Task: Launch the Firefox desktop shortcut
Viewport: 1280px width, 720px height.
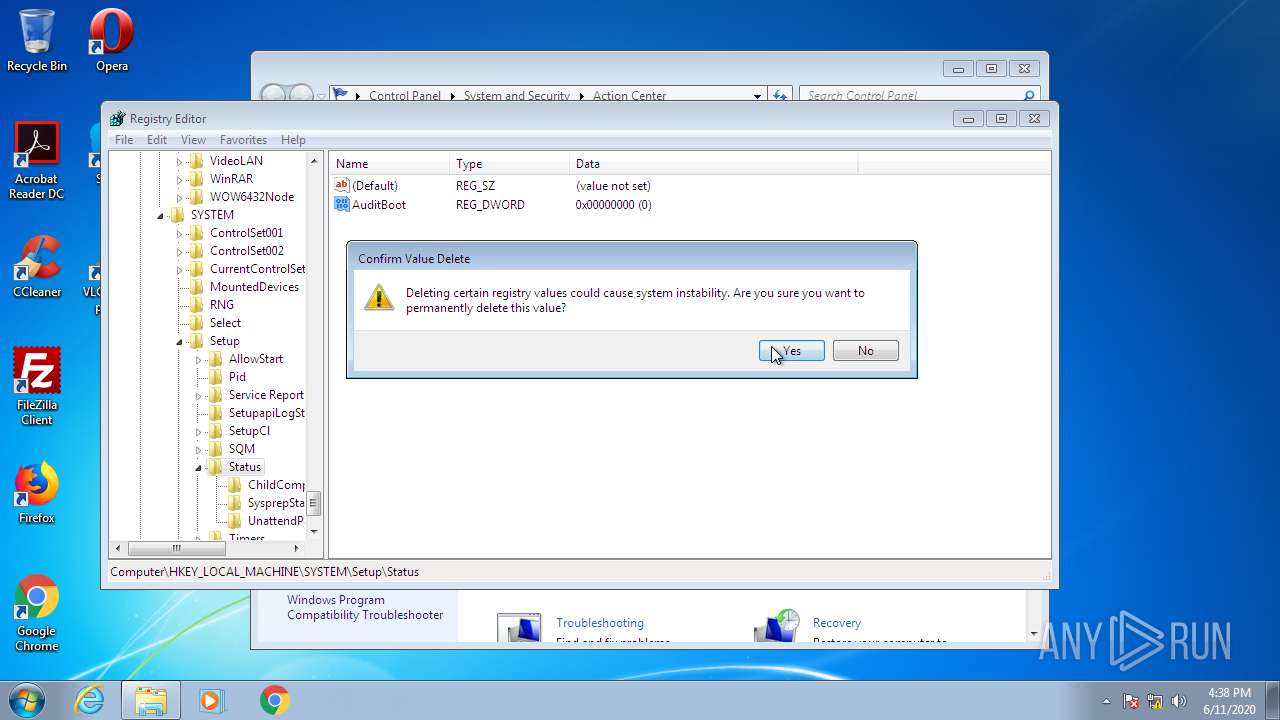Action: [x=37, y=493]
